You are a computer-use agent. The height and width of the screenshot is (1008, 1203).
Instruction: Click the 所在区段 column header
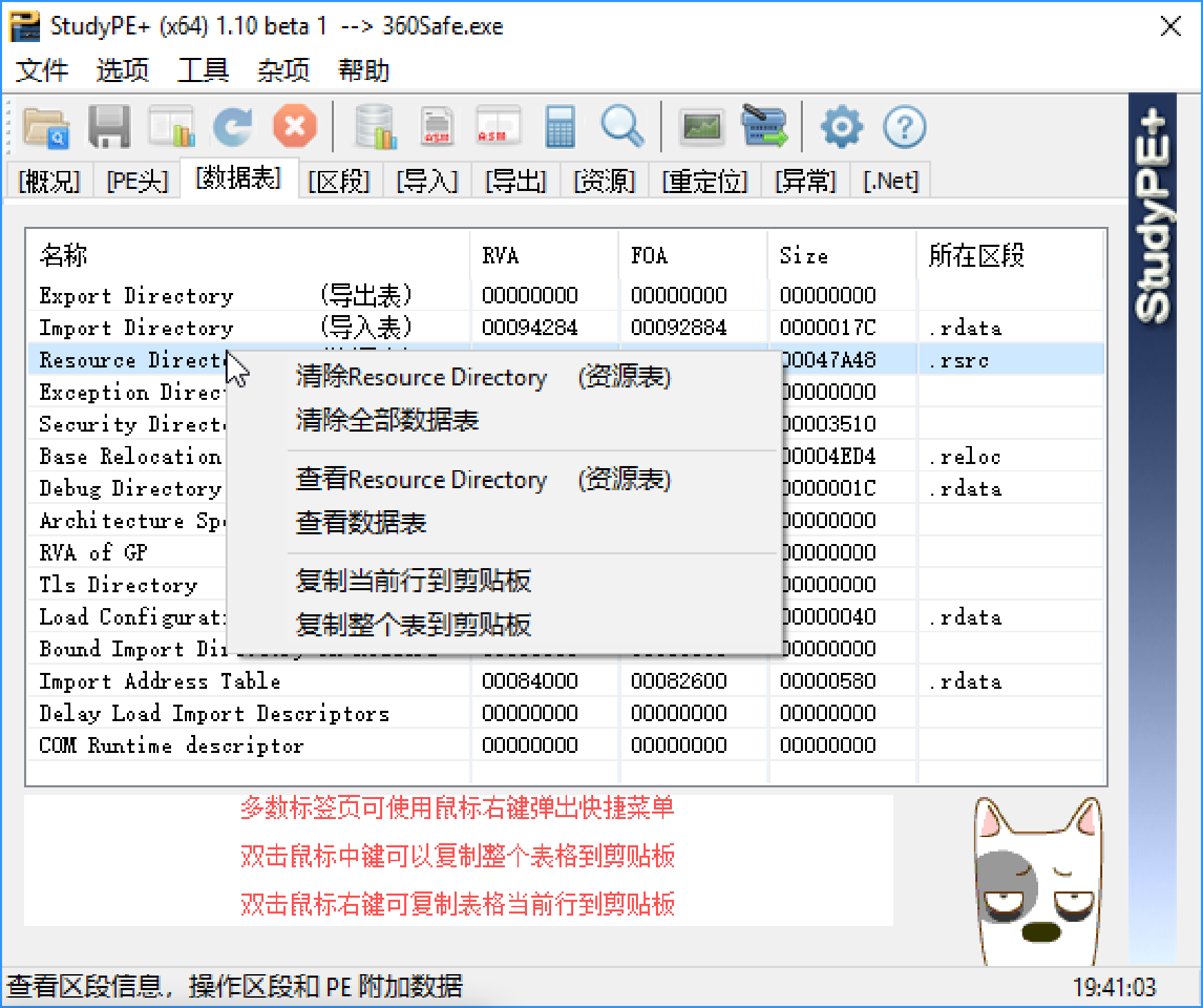point(1010,256)
